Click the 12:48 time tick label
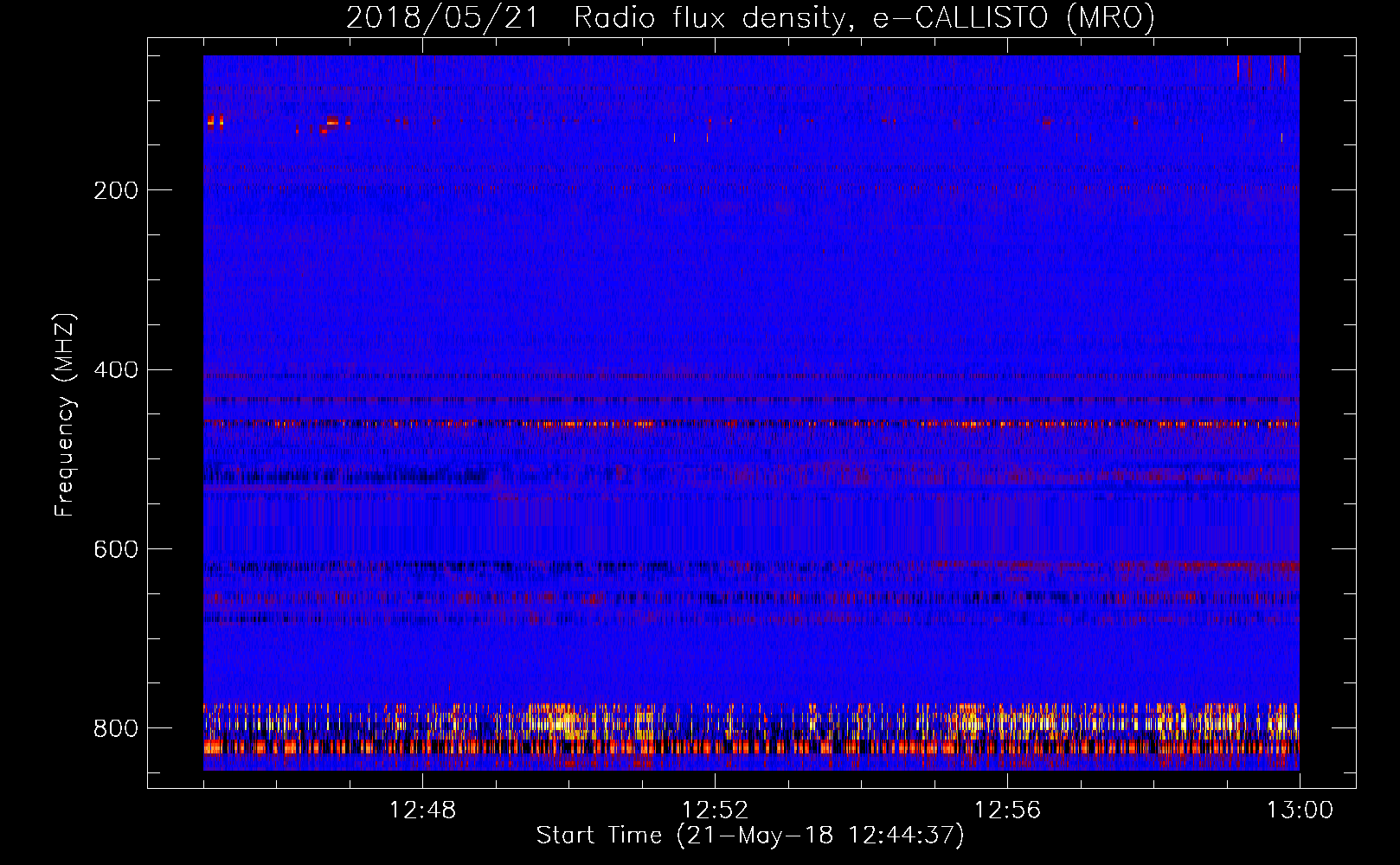Viewport: 1400px width, 865px height. [422, 811]
